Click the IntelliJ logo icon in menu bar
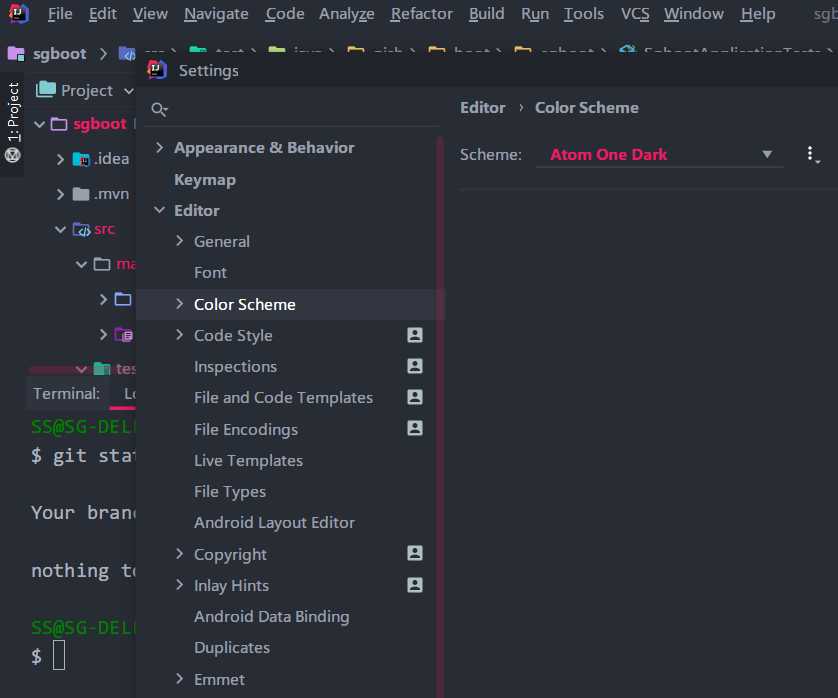The image size is (838, 698). coord(18,13)
